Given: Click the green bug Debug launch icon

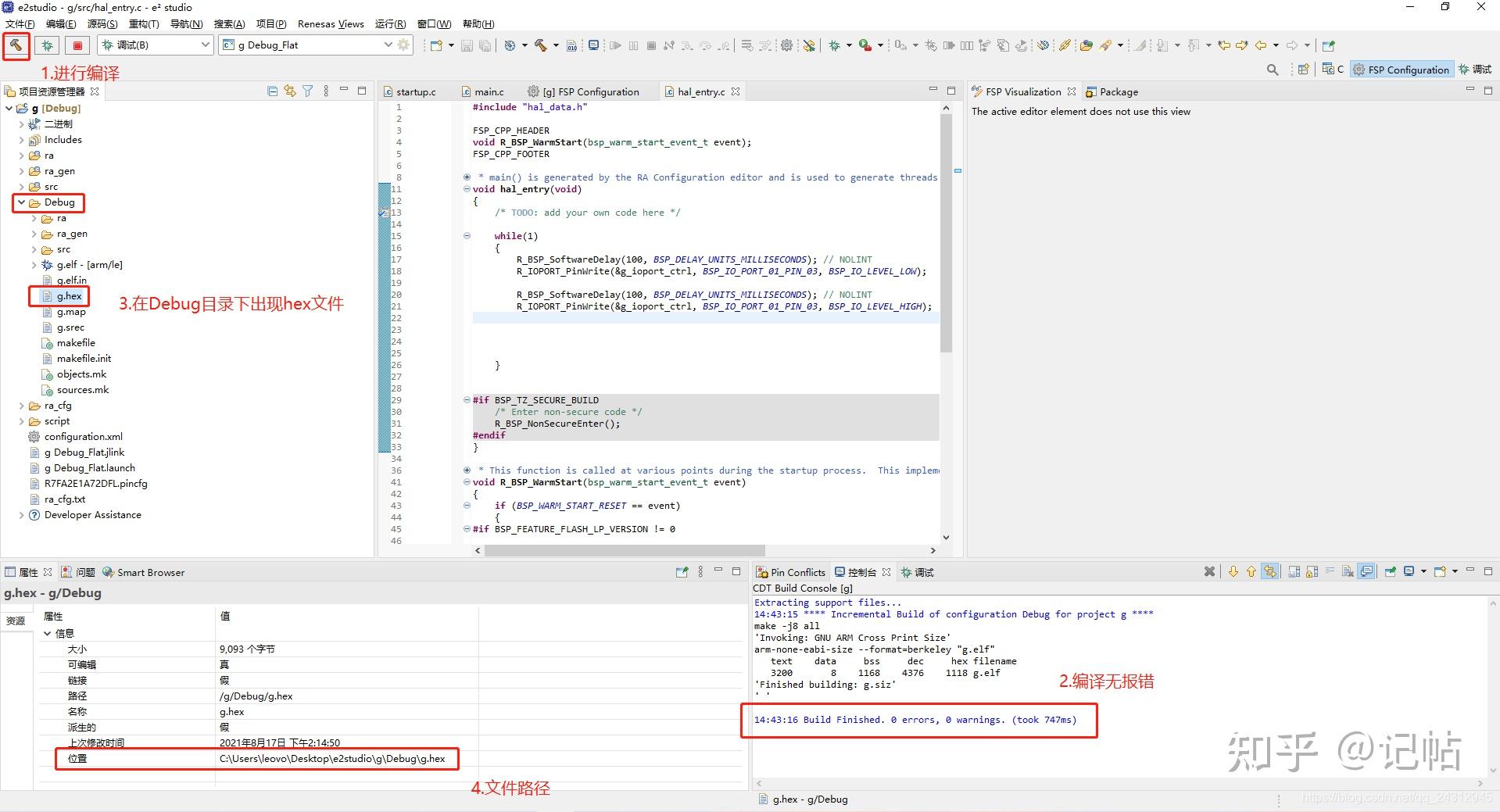Looking at the screenshot, I should (x=48, y=45).
